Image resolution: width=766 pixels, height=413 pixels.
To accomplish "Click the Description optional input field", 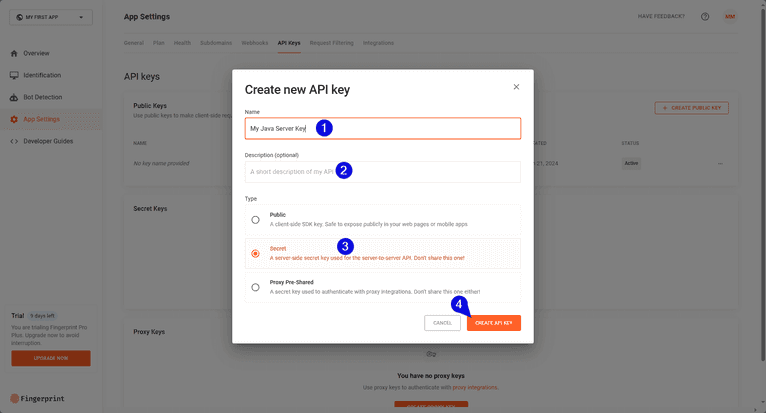I will (382, 172).
